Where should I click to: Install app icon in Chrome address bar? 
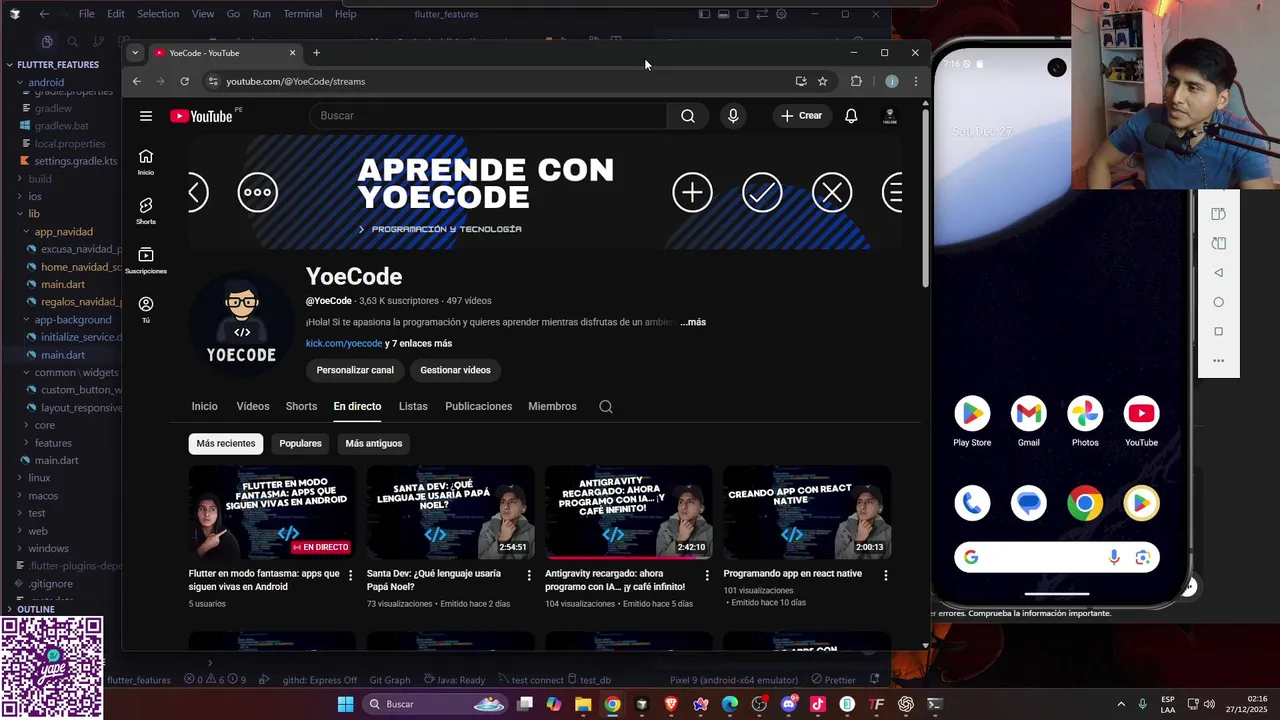[x=800, y=81]
